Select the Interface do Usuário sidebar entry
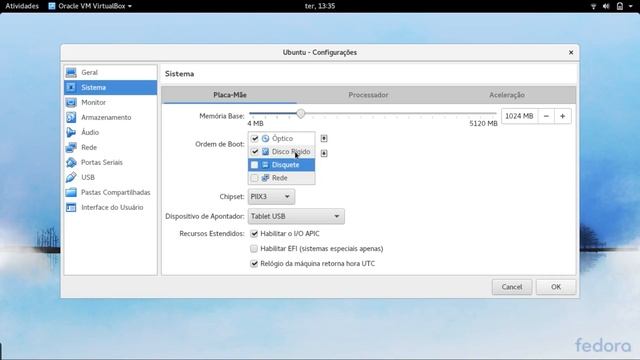 coord(110,207)
